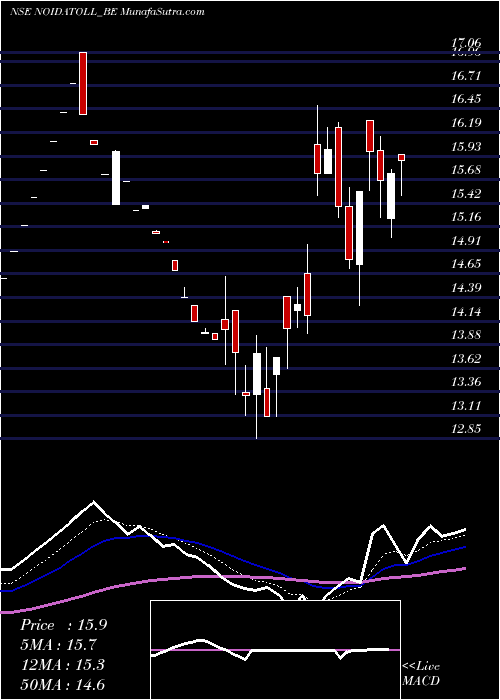The image size is (500, 700).
Task: Click the <<Live MACD label
Action: click(421, 673)
